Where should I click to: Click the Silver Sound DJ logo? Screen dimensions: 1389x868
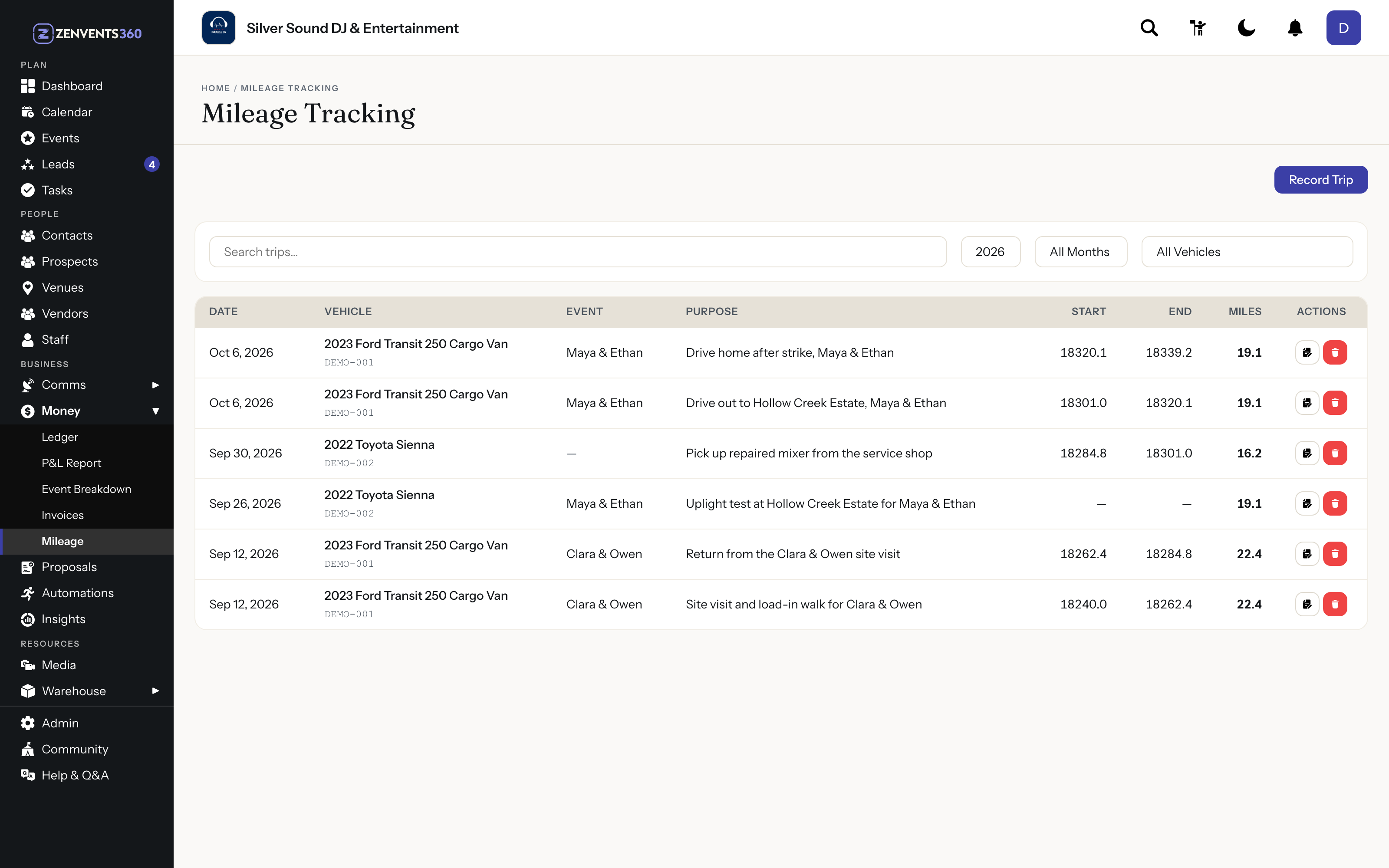point(219,27)
